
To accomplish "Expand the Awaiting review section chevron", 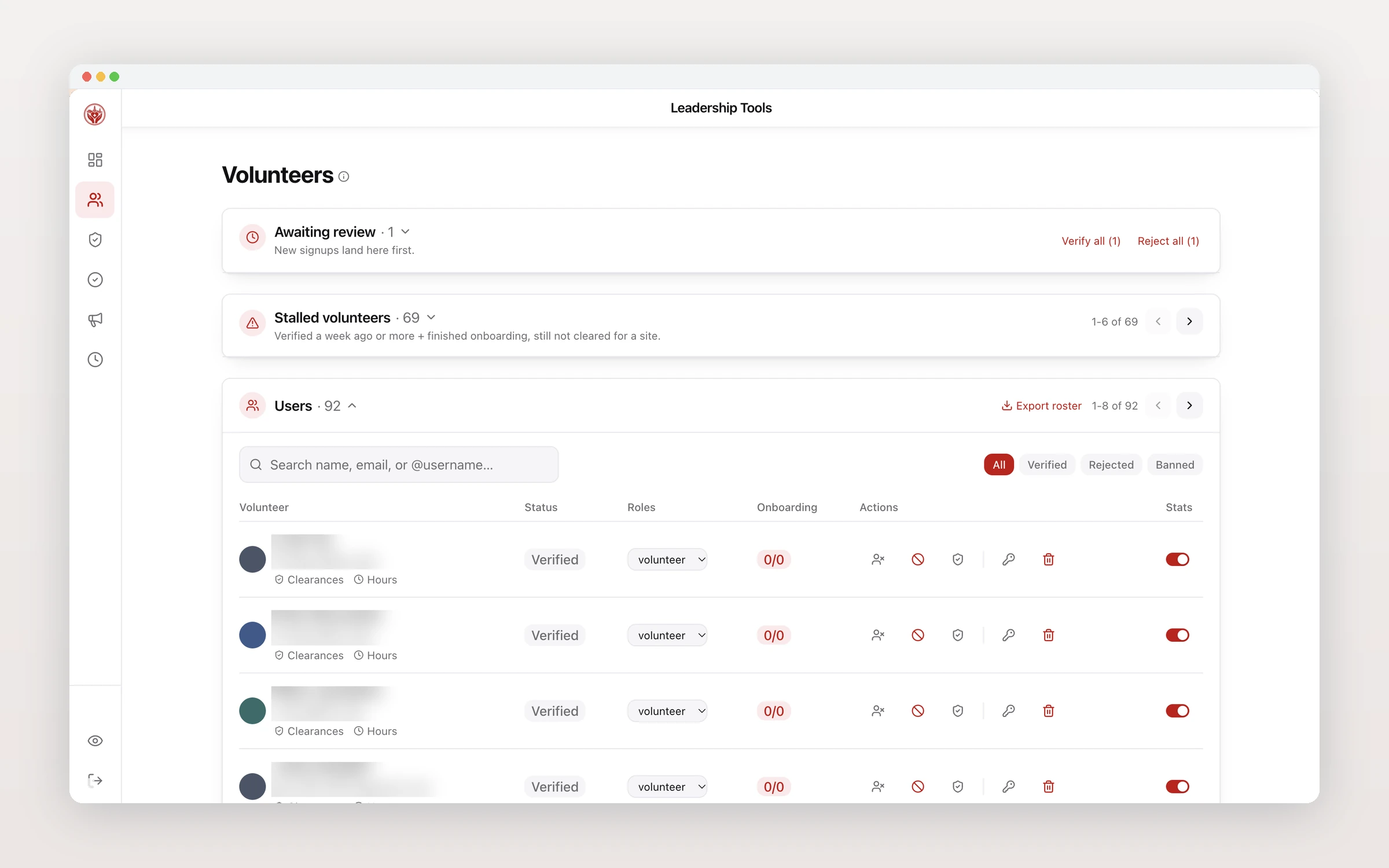I will point(405,231).
